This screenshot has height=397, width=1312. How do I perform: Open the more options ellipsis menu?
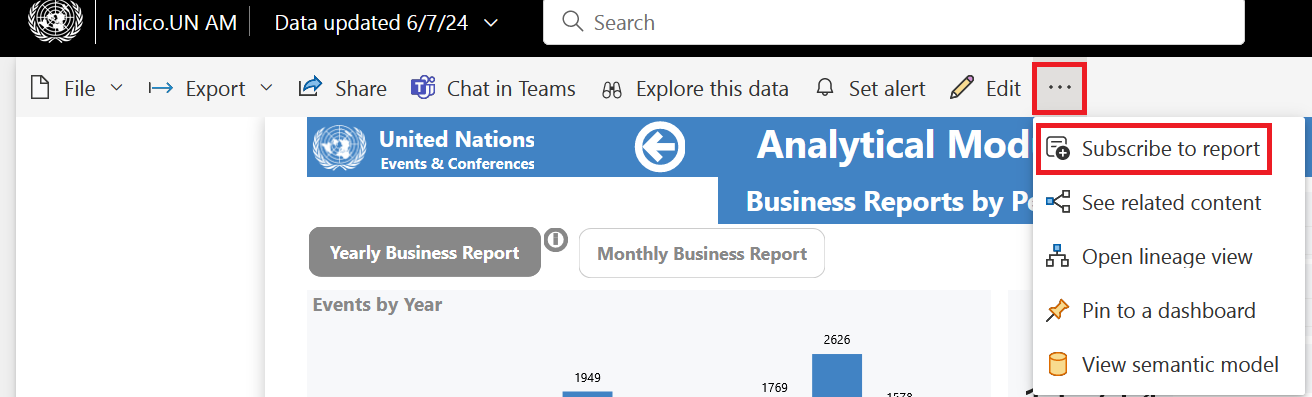tap(1060, 87)
